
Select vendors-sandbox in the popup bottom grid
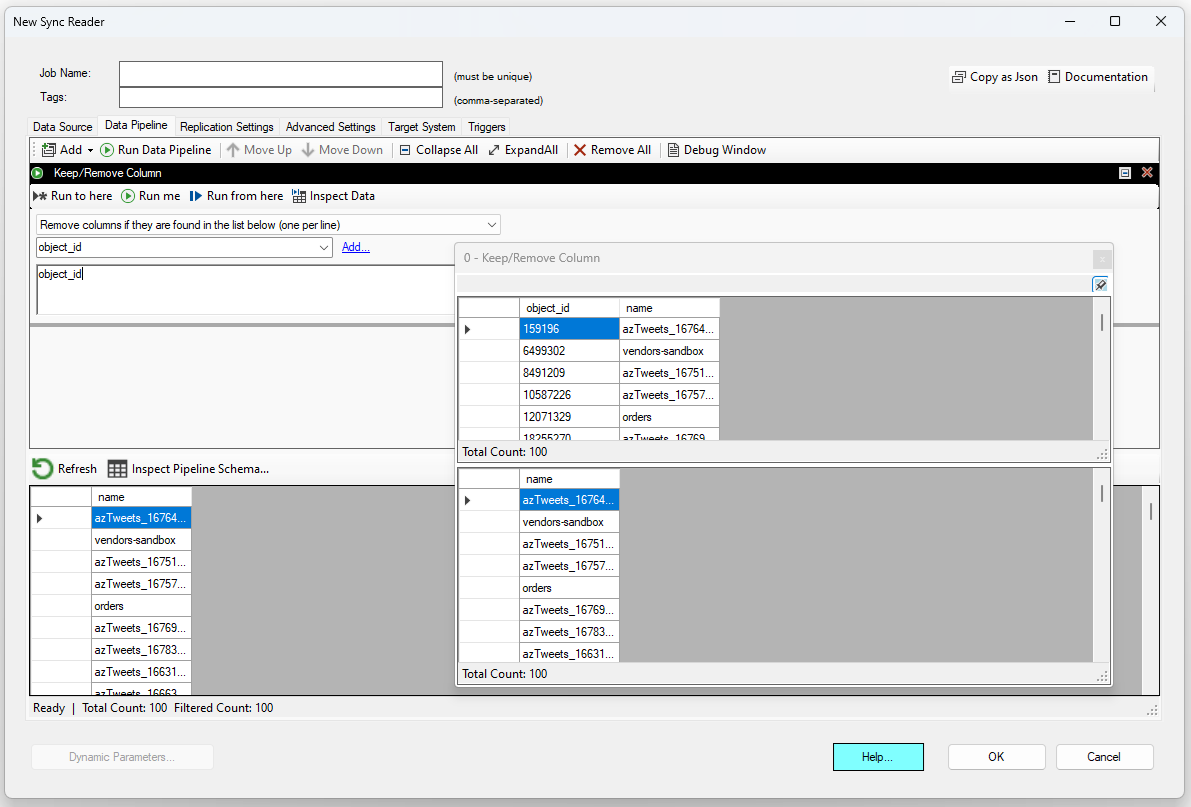pos(569,522)
